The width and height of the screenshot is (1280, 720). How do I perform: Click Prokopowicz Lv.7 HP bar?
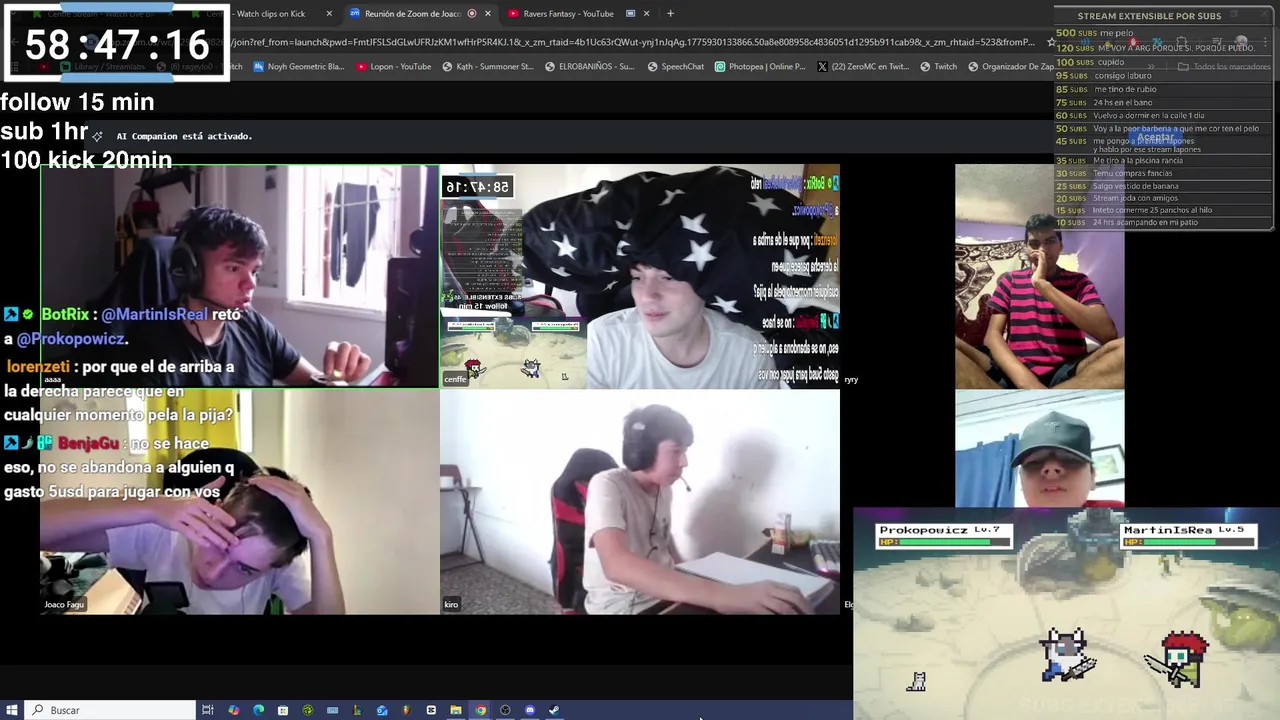[x=944, y=542]
